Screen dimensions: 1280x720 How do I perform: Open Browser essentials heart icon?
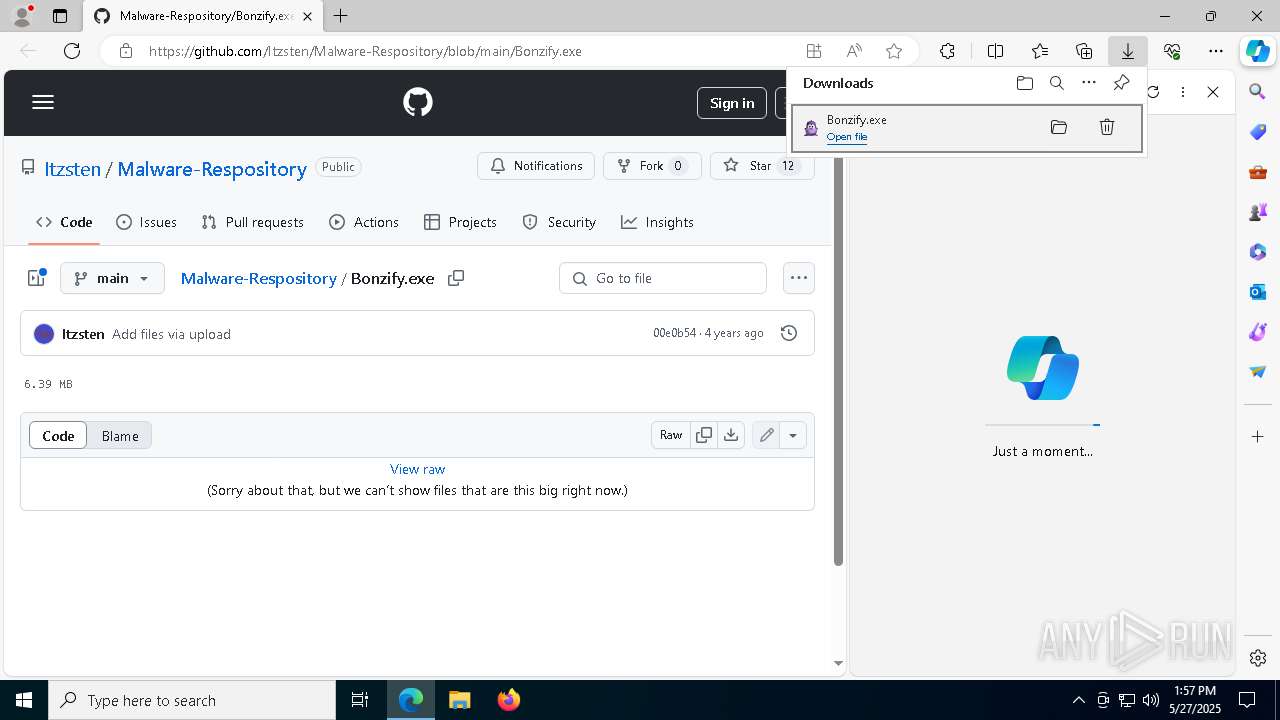[1172, 51]
